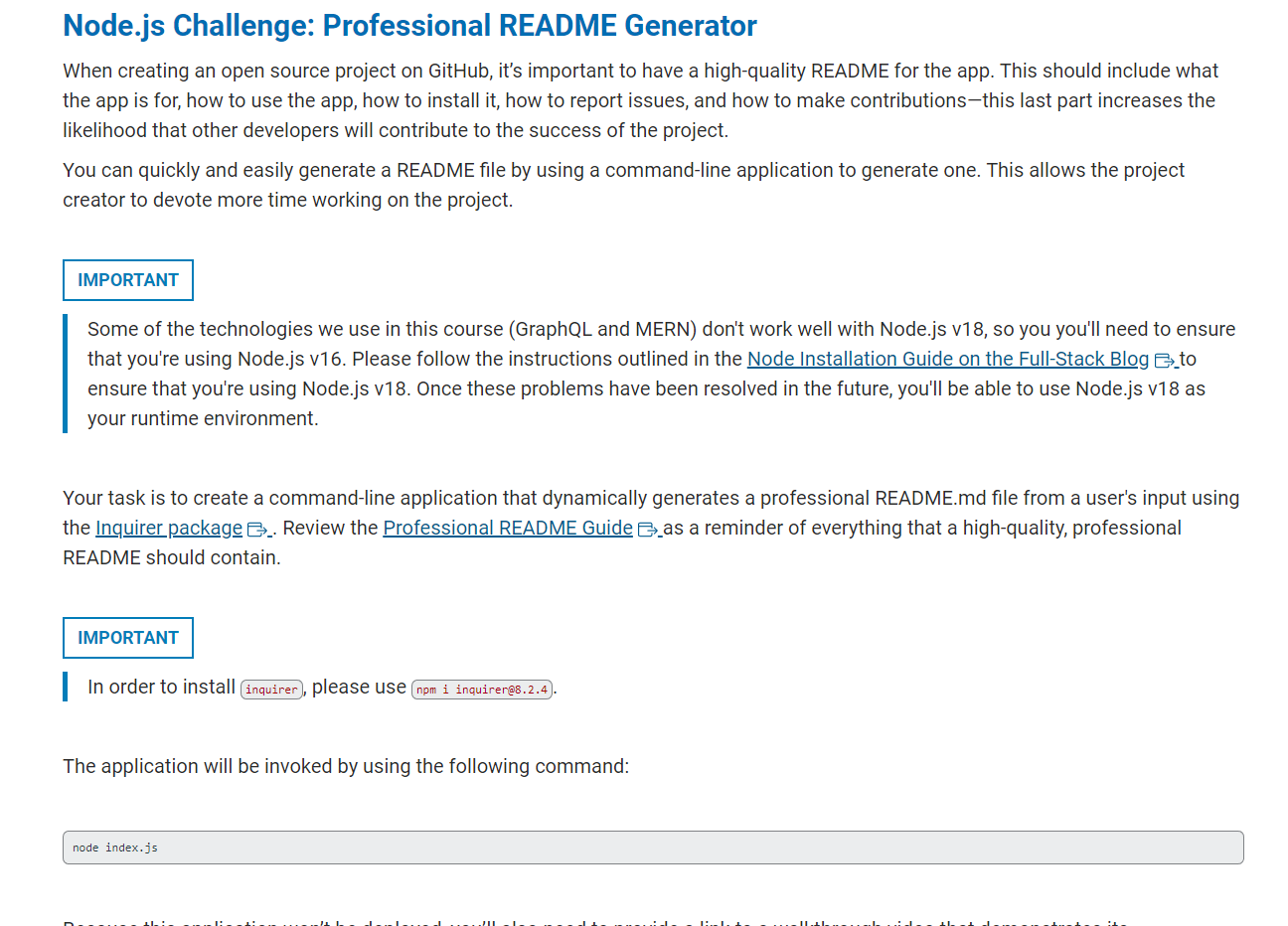Screen dimensions: 1288x926
Task: Click the second IMPORTANT badge
Action: coord(127,637)
